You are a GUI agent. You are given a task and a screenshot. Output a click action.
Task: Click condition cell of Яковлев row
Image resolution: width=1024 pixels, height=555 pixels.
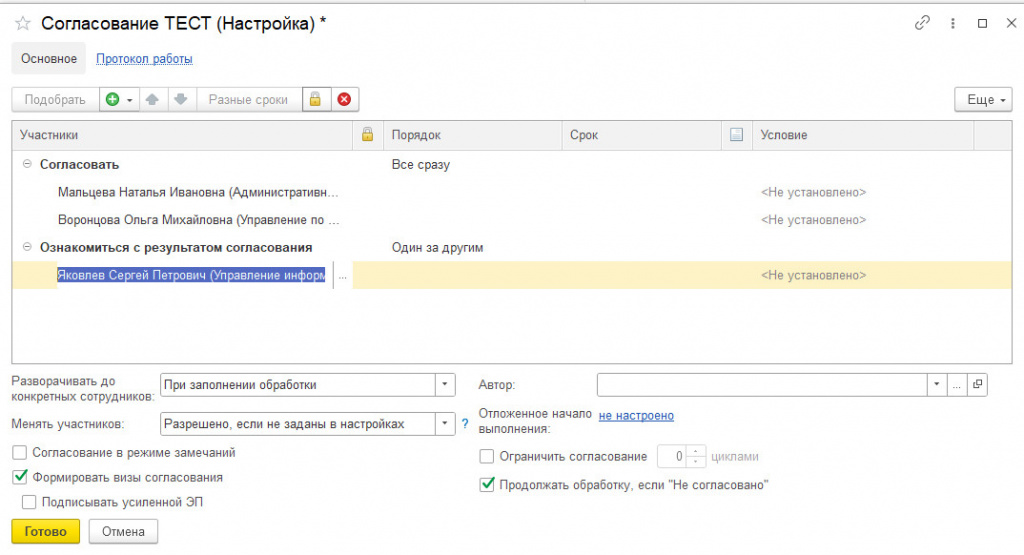tap(814, 276)
